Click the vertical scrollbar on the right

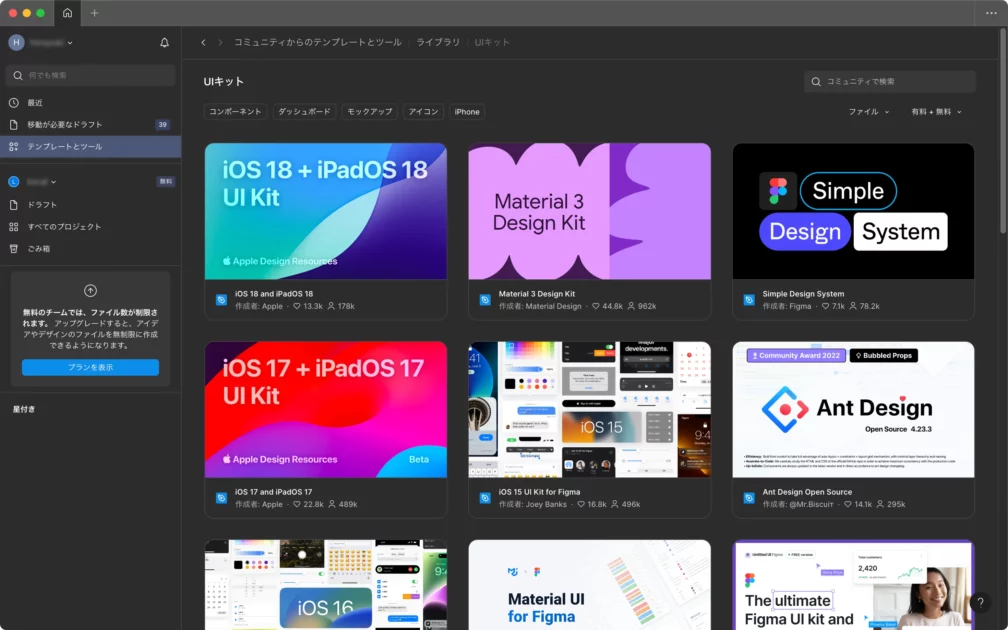(x=1003, y=130)
